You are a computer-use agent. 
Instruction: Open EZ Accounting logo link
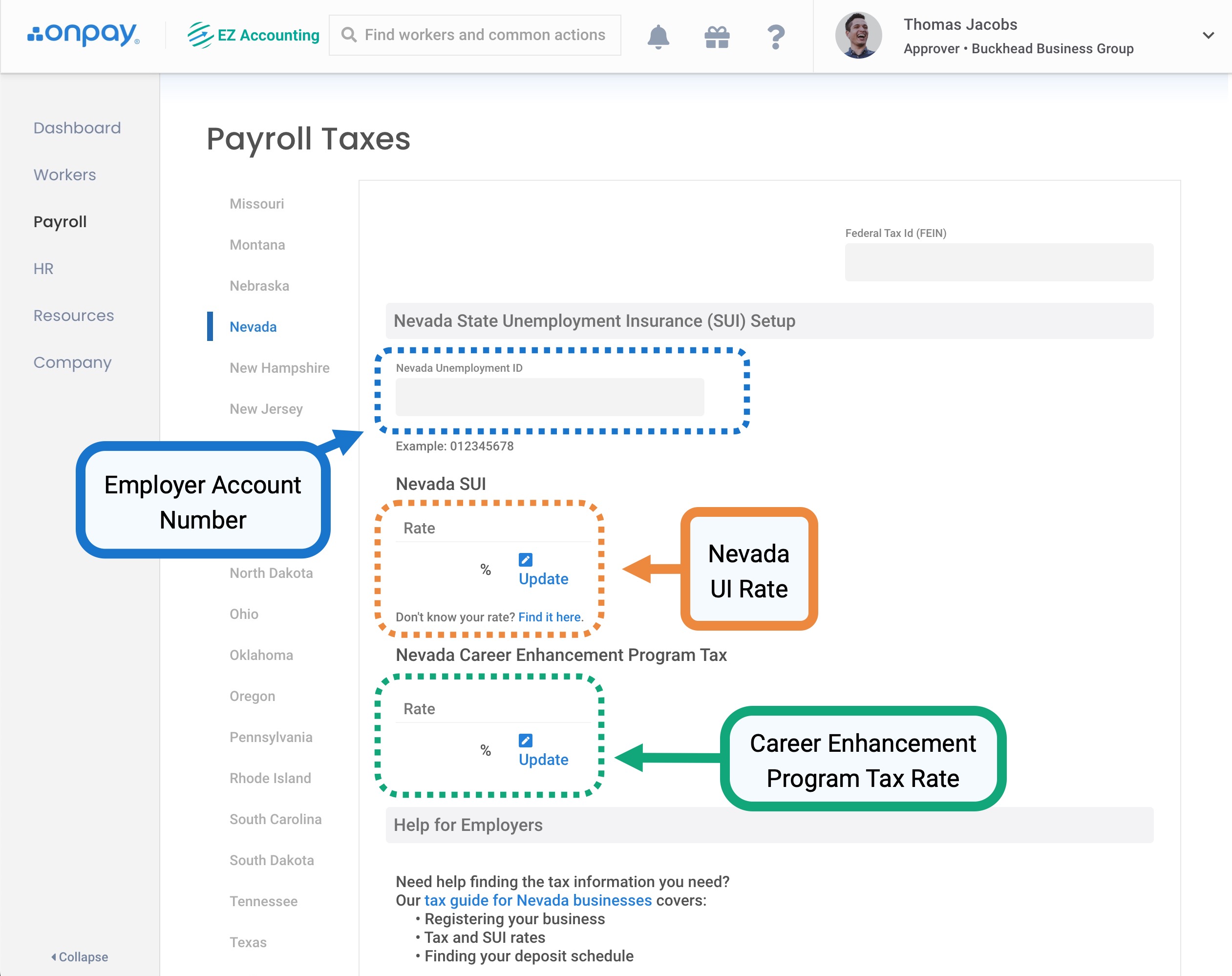coord(254,35)
